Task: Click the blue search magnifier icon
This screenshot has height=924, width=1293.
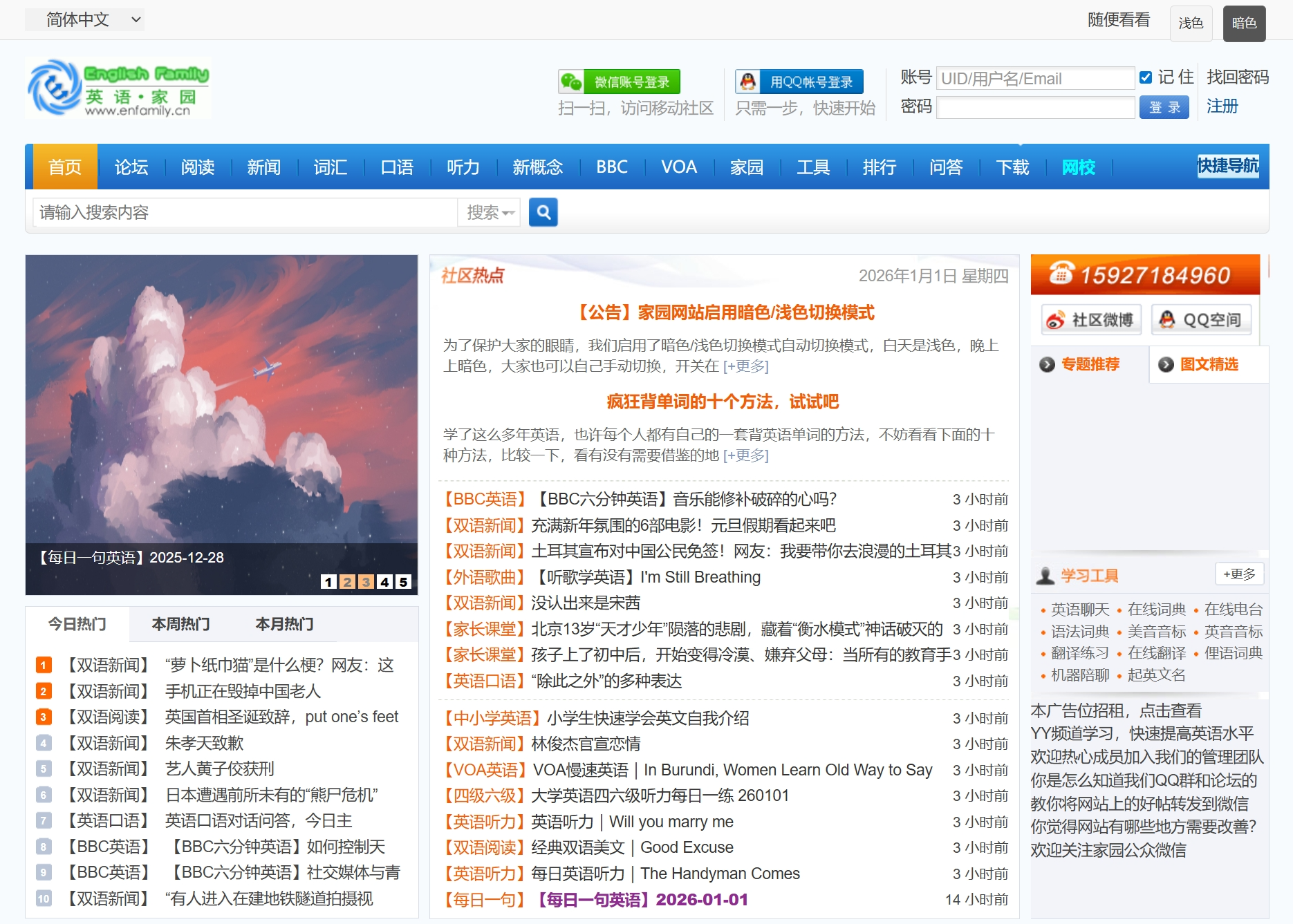Action: 543,212
